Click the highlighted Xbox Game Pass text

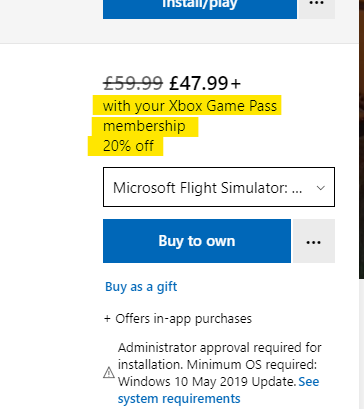pyautogui.click(x=223, y=106)
